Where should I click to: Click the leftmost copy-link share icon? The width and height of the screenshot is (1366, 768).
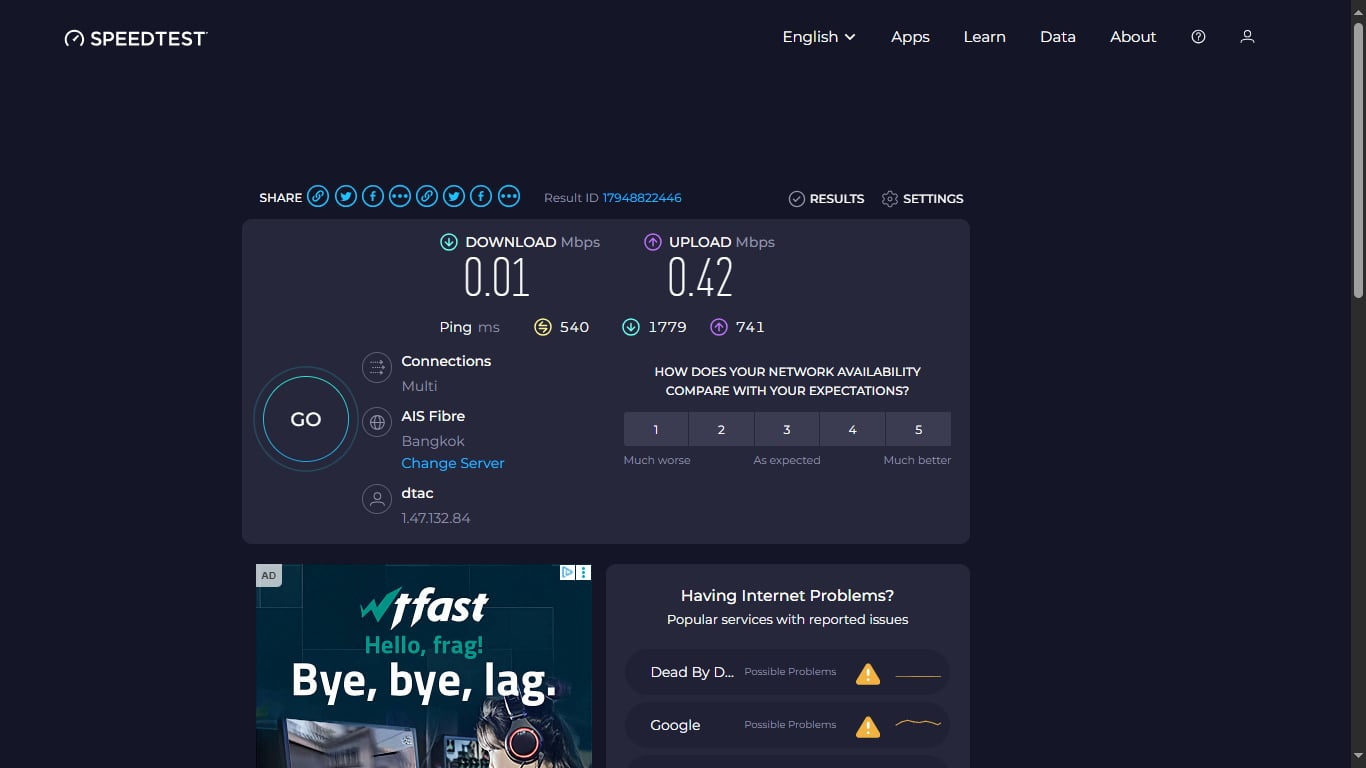point(318,196)
